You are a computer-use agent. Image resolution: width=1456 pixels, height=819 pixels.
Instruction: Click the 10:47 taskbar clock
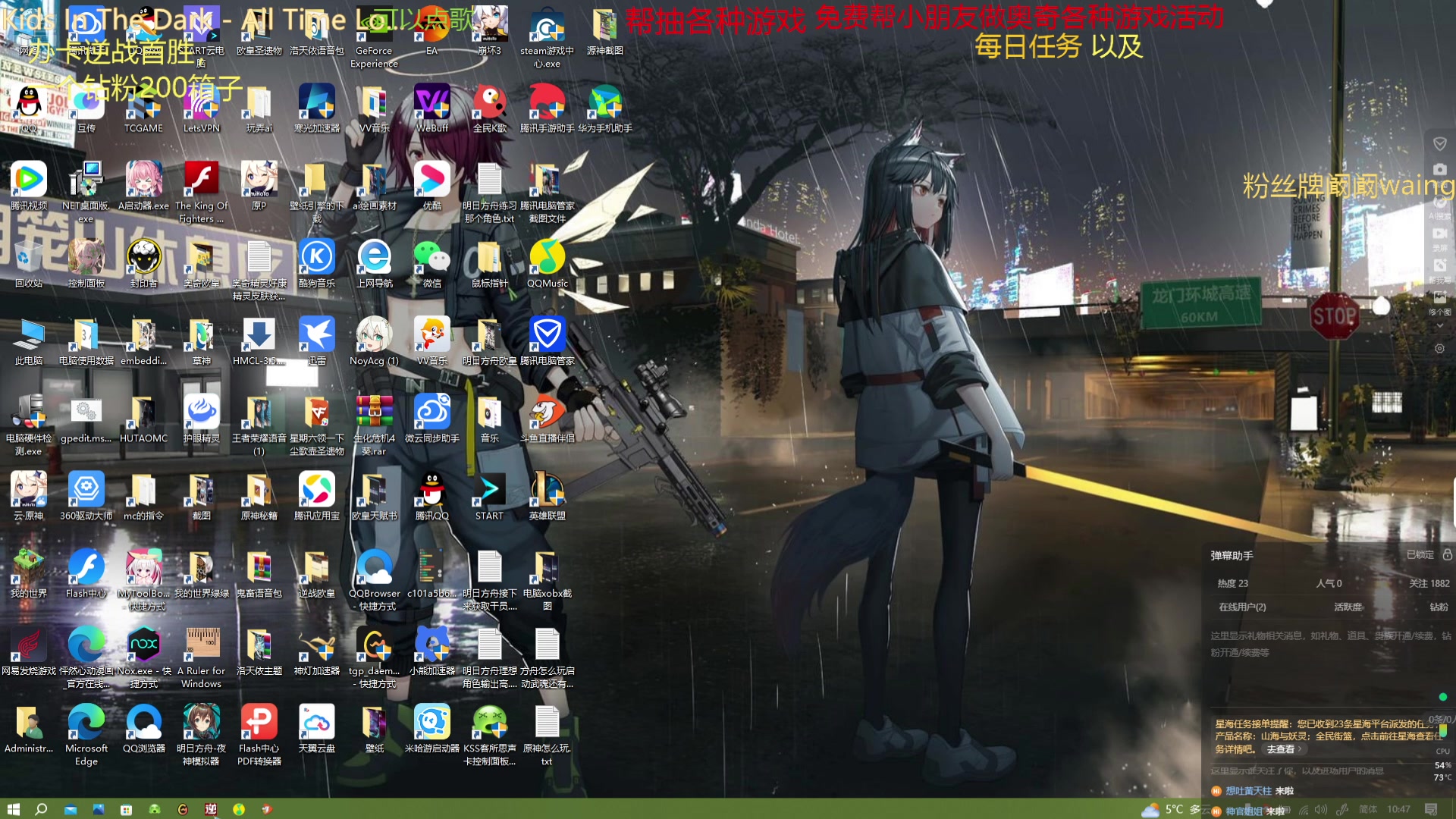point(1398,809)
